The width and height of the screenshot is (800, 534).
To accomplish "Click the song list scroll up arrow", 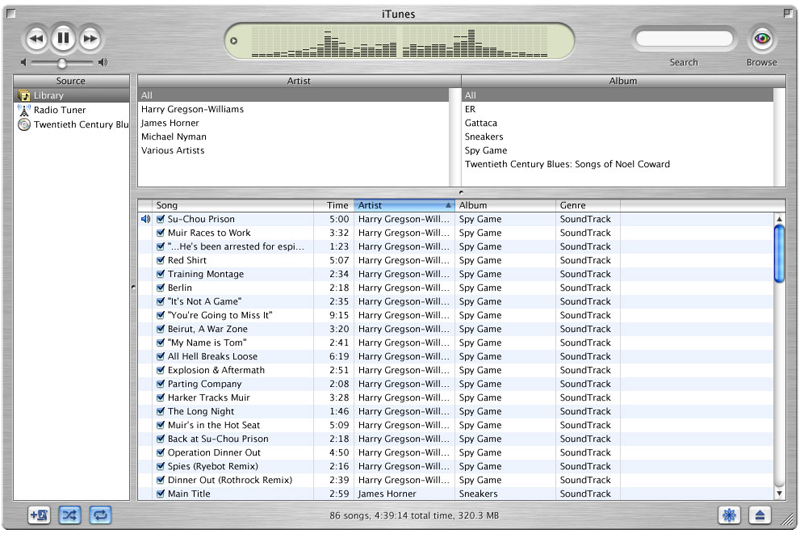I will point(779,219).
